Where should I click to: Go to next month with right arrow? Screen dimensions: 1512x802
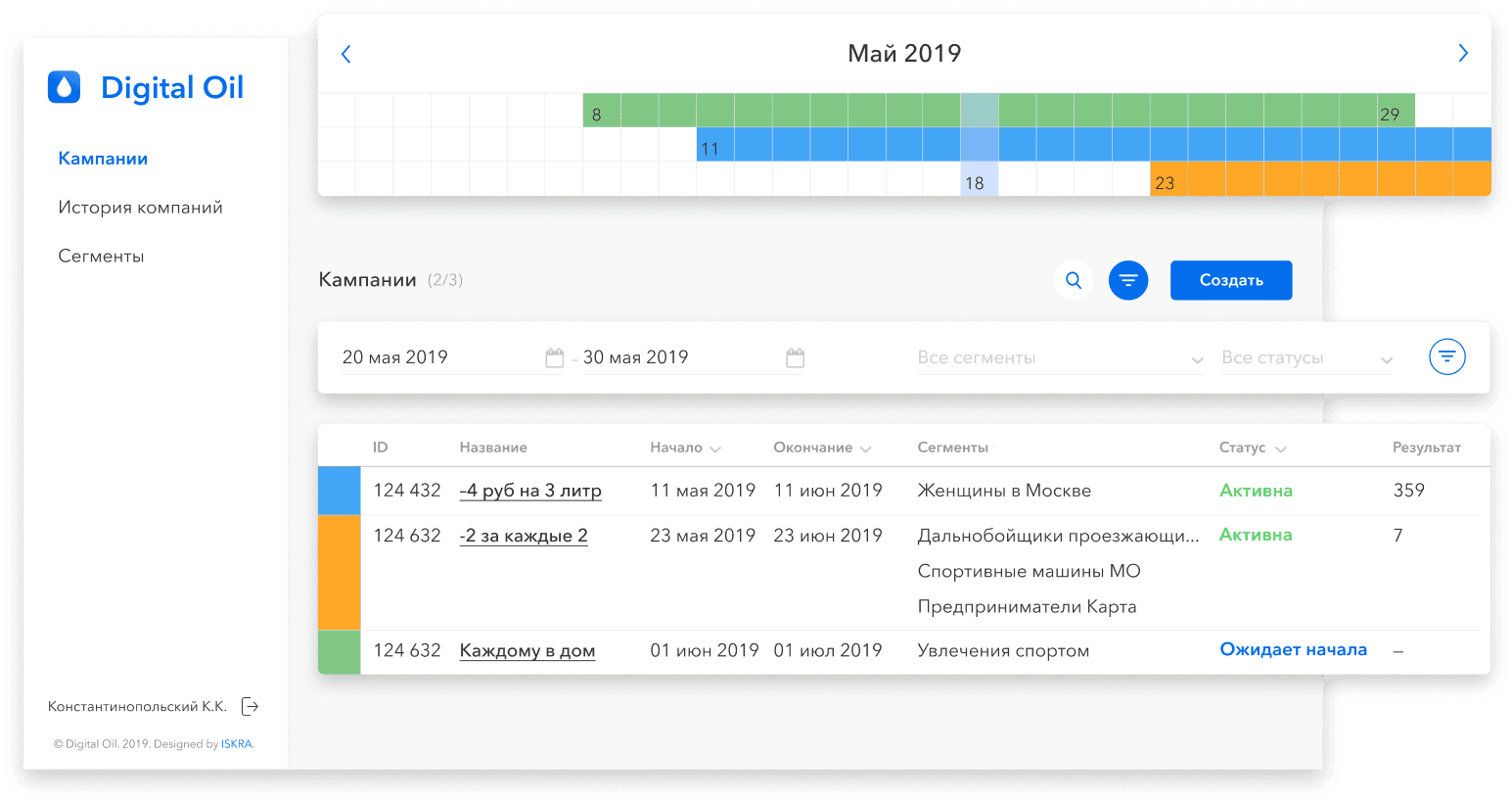(1463, 54)
